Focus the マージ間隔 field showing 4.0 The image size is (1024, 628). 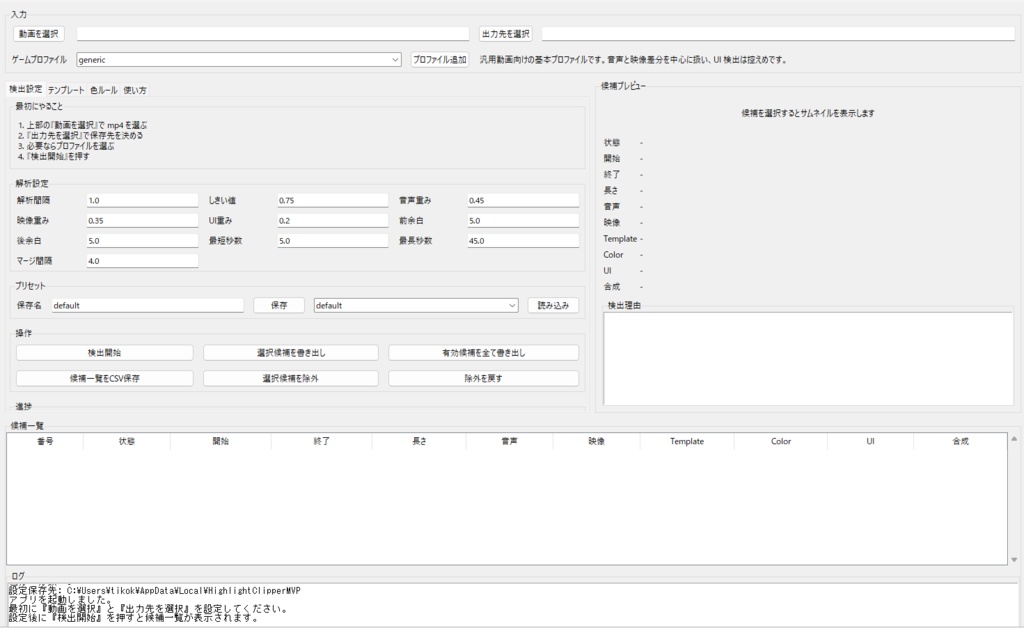click(142, 261)
